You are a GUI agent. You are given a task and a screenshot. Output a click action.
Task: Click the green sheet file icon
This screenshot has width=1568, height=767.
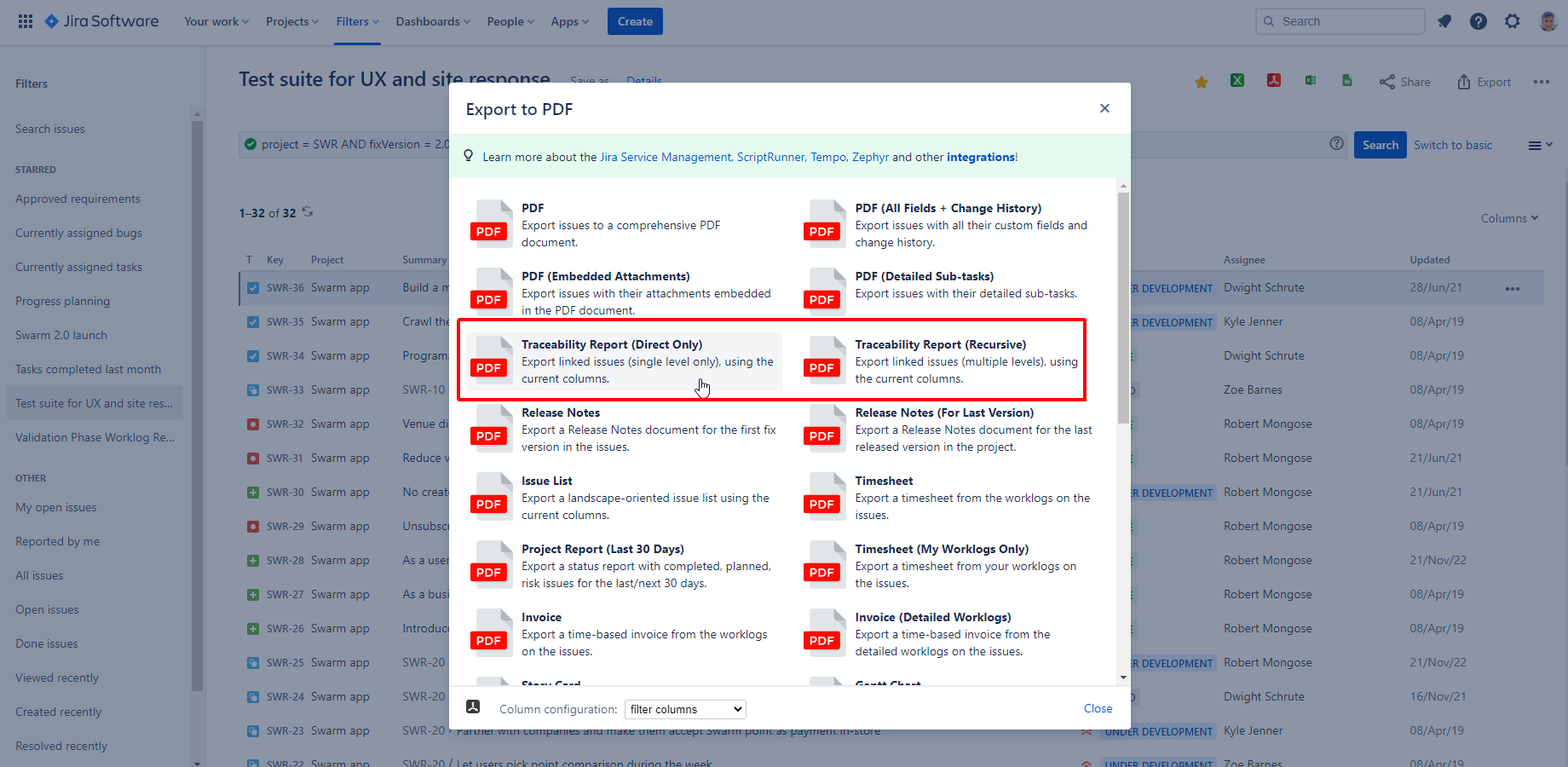pyautogui.click(x=1347, y=80)
